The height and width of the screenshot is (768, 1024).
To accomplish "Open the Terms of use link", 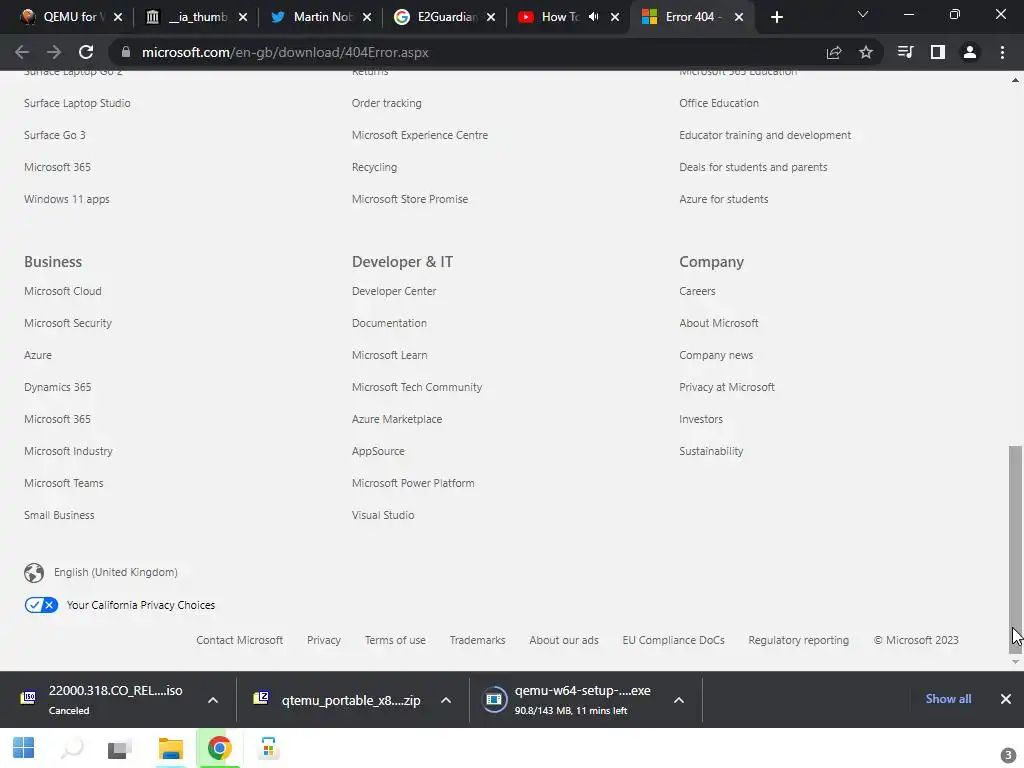I will coord(395,641).
